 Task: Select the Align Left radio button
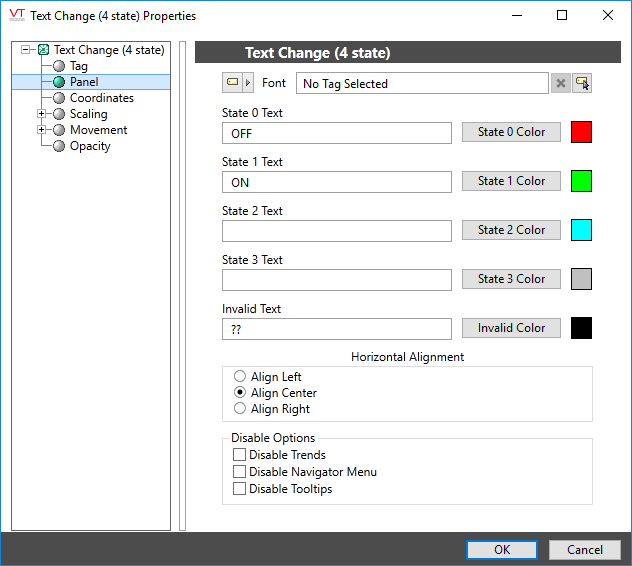point(239,377)
